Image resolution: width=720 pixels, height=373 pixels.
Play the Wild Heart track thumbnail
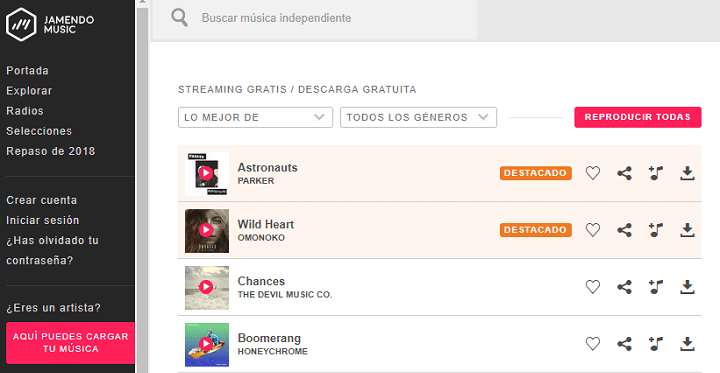click(x=207, y=231)
